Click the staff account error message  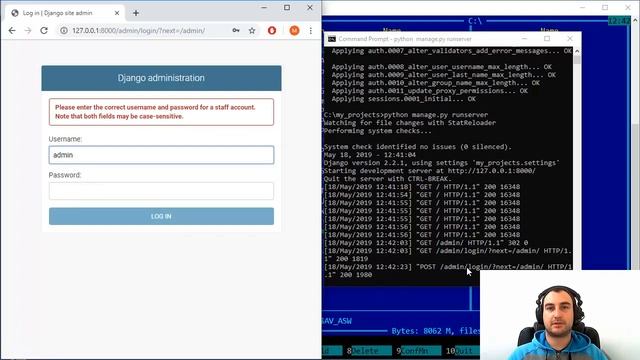[161, 112]
